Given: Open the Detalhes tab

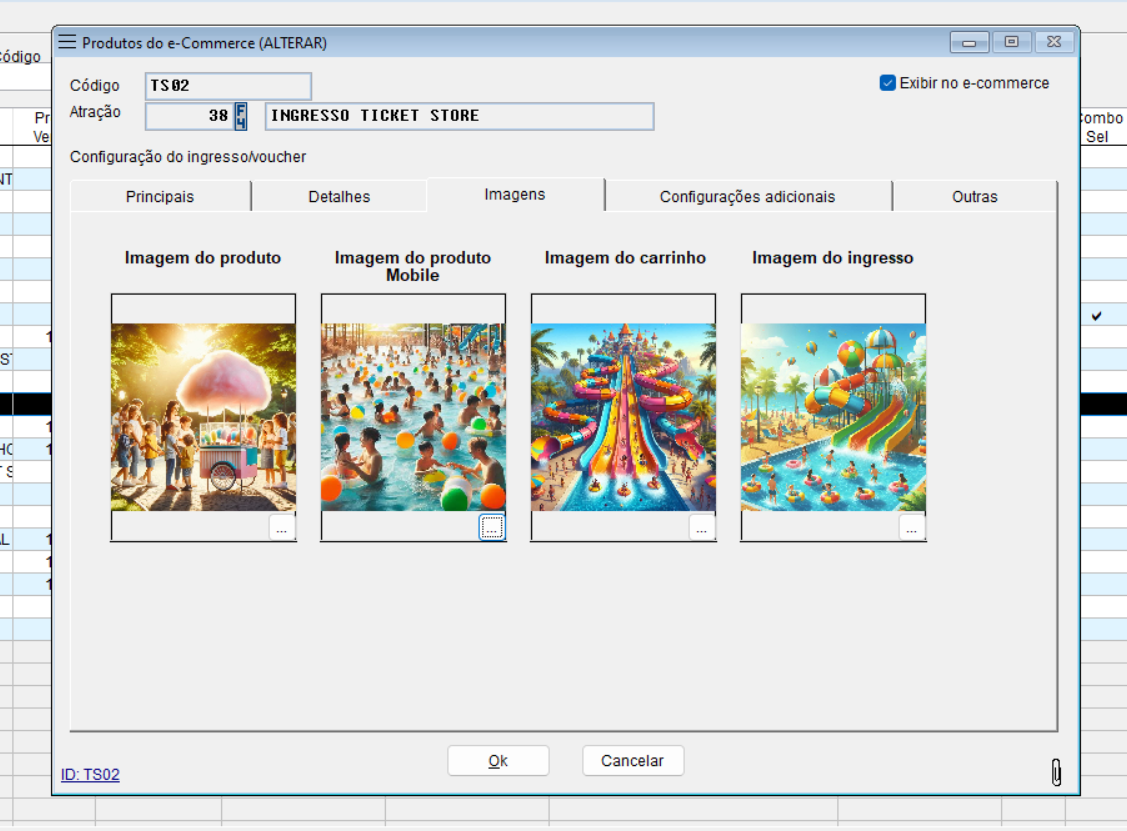Looking at the screenshot, I should pyautogui.click(x=339, y=197).
